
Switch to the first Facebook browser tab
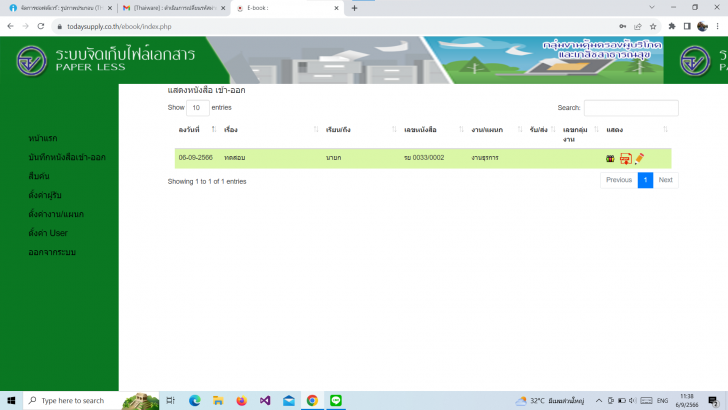tap(60, 8)
